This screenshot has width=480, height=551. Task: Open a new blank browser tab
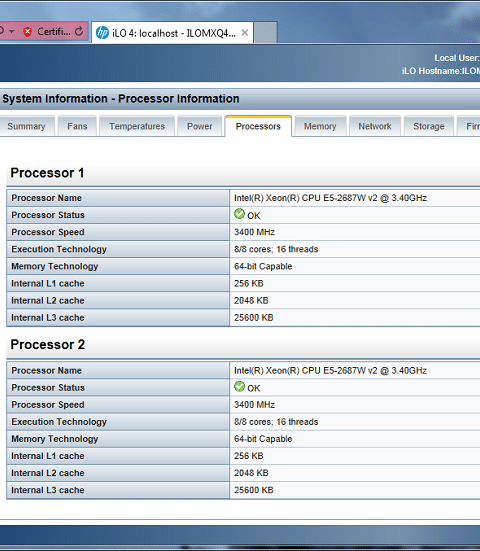click(x=265, y=33)
